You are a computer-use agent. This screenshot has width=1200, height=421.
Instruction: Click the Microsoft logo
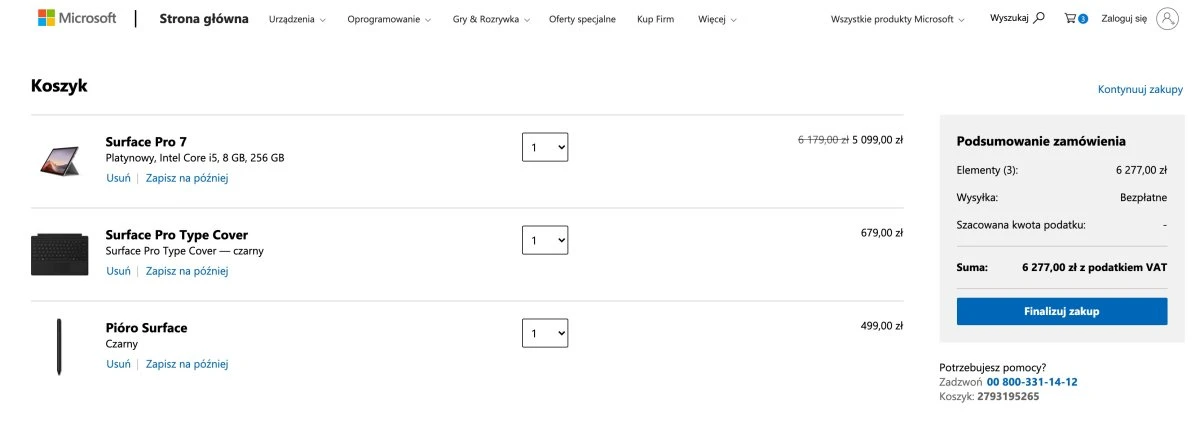pyautogui.click(x=77, y=18)
